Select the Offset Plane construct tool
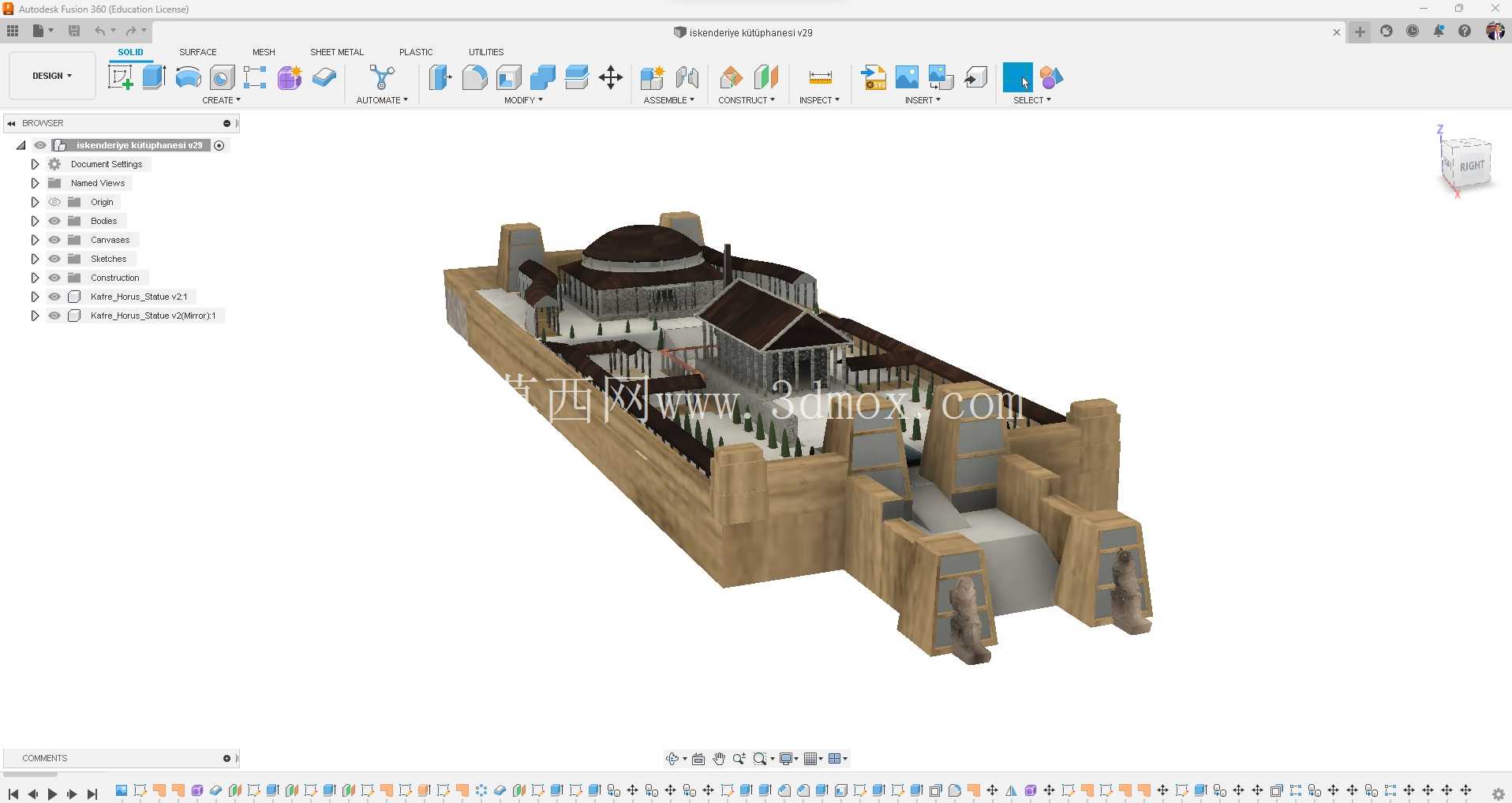Image resolution: width=1512 pixels, height=803 pixels. (732, 77)
